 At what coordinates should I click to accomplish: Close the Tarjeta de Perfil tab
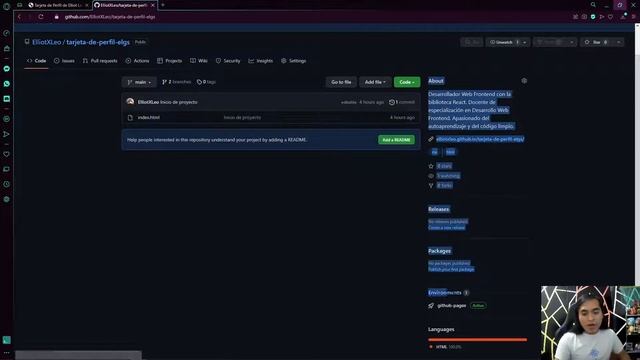(x=87, y=5)
